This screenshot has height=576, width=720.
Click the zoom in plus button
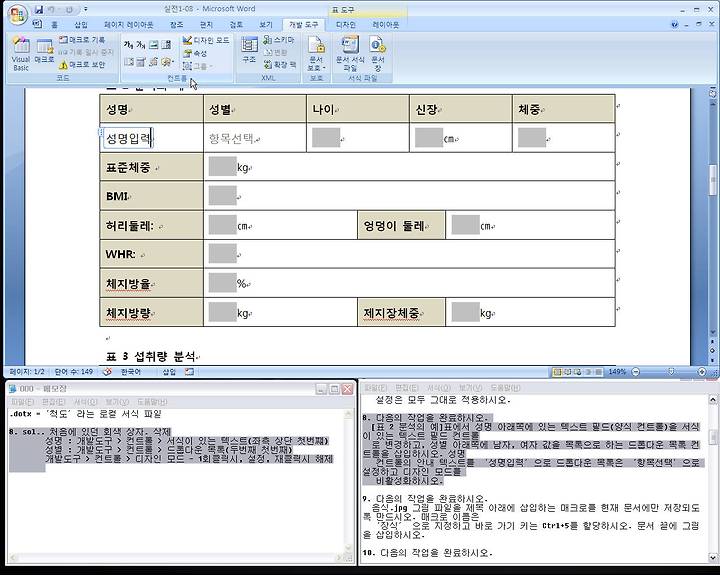point(702,372)
